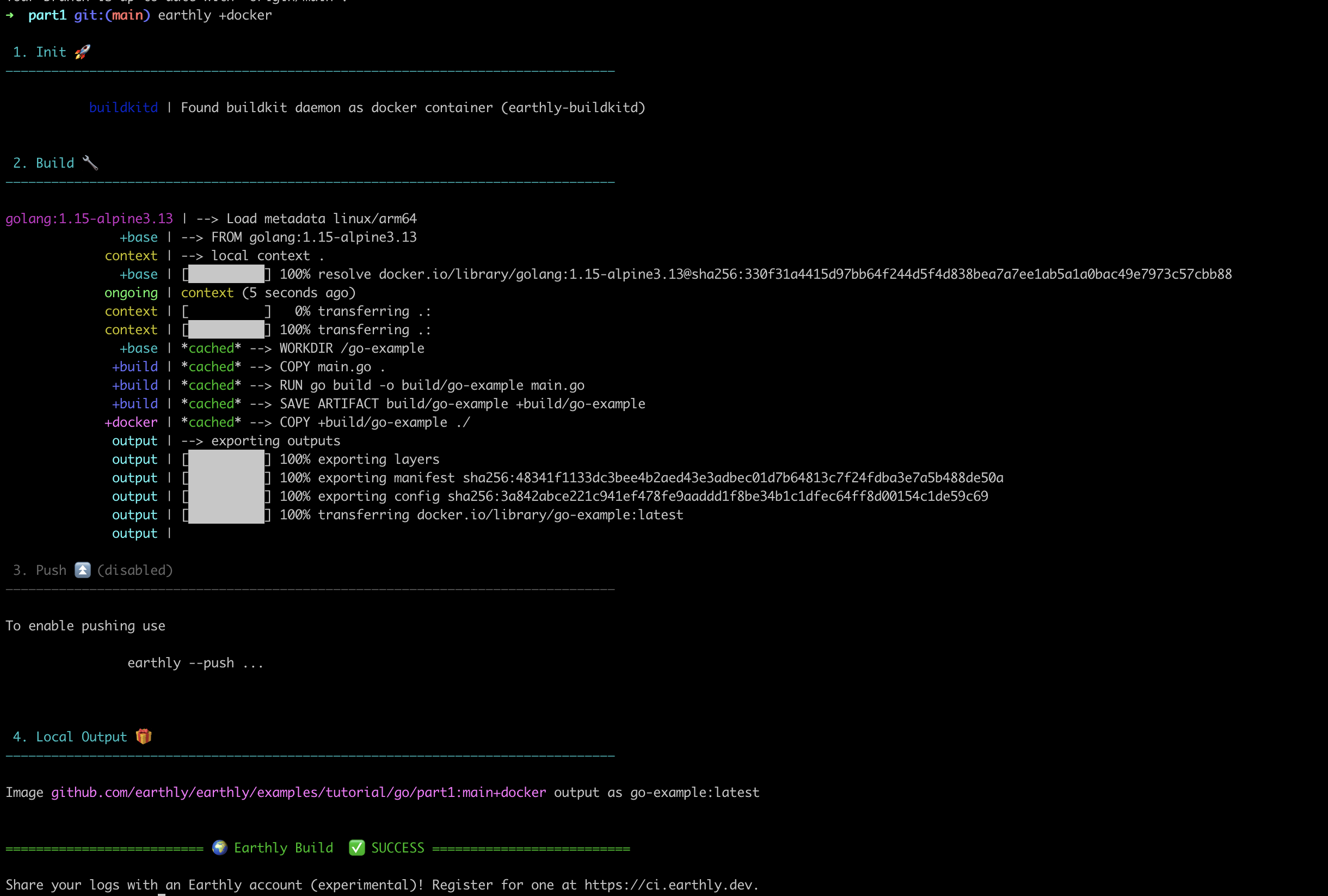The image size is (1328, 896).
Task: Click the github.com/earthly part1:main+docker image path
Action: [x=299, y=793]
